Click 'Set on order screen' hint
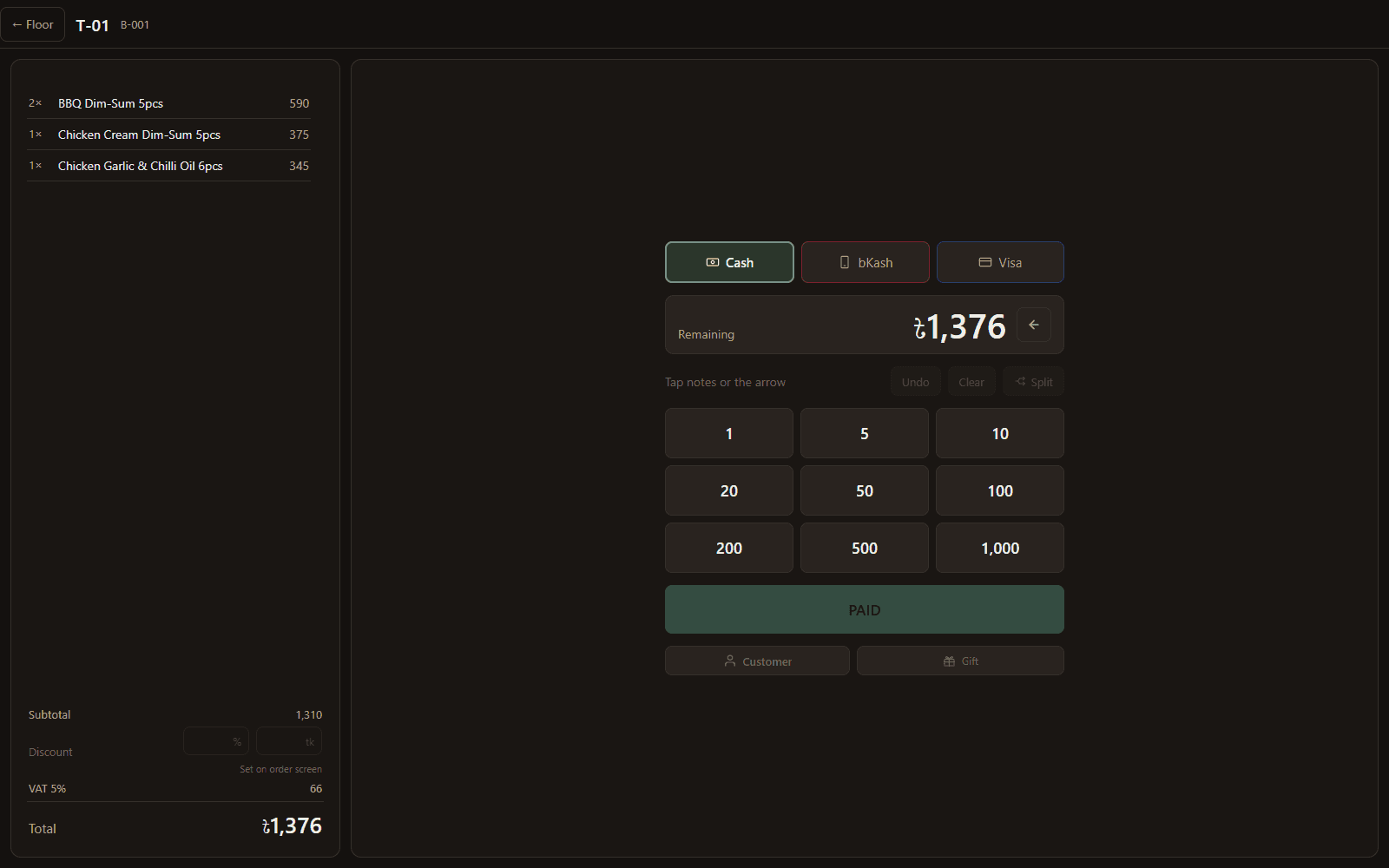Image resolution: width=1389 pixels, height=868 pixels. (x=280, y=769)
